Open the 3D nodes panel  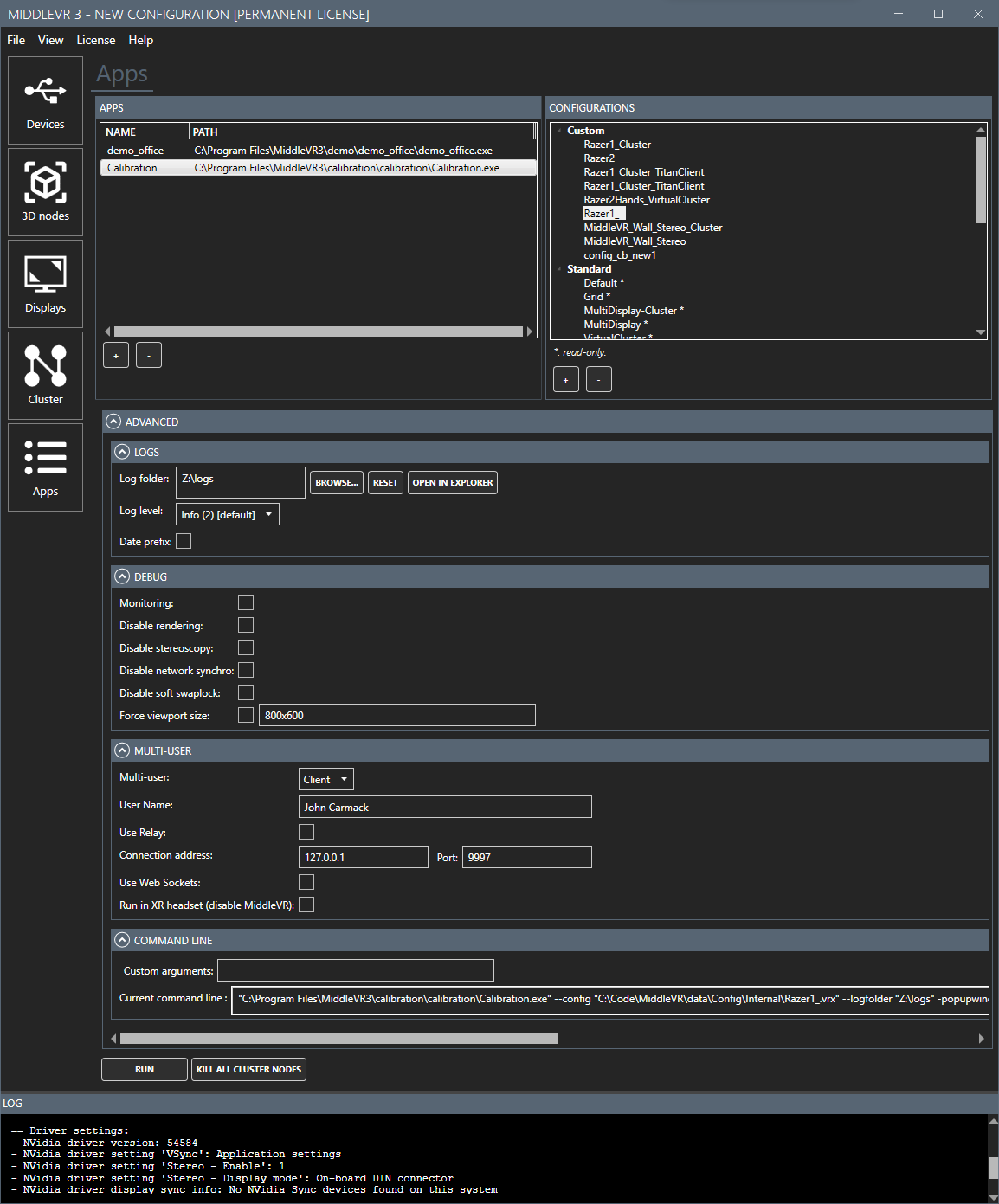46,192
